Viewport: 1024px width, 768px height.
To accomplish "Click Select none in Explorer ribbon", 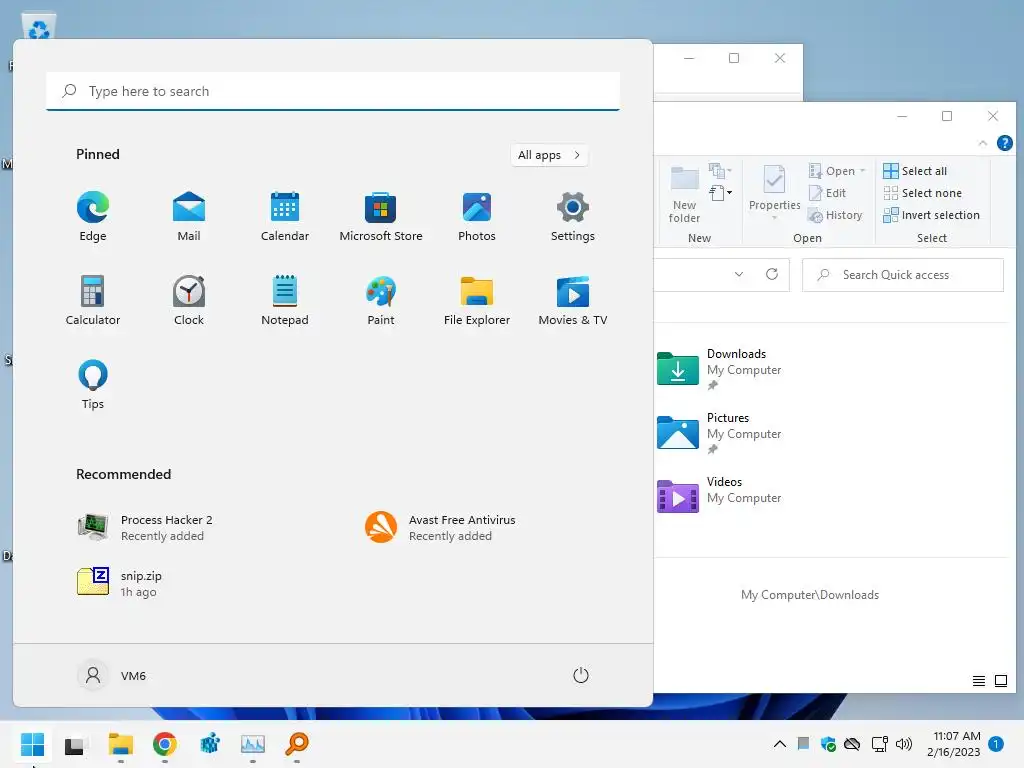I will click(922, 193).
